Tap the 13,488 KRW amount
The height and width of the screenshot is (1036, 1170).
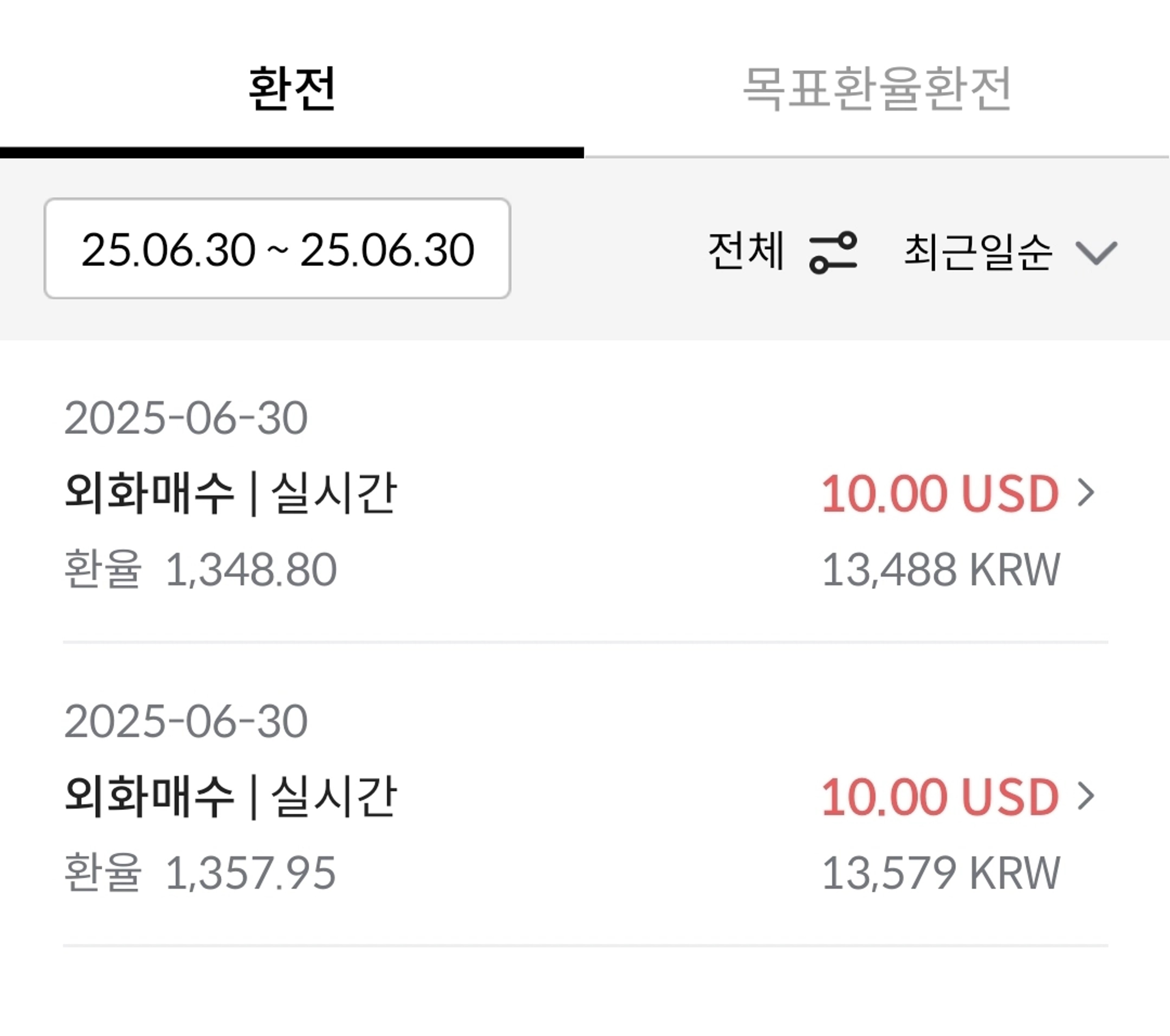click(x=941, y=569)
